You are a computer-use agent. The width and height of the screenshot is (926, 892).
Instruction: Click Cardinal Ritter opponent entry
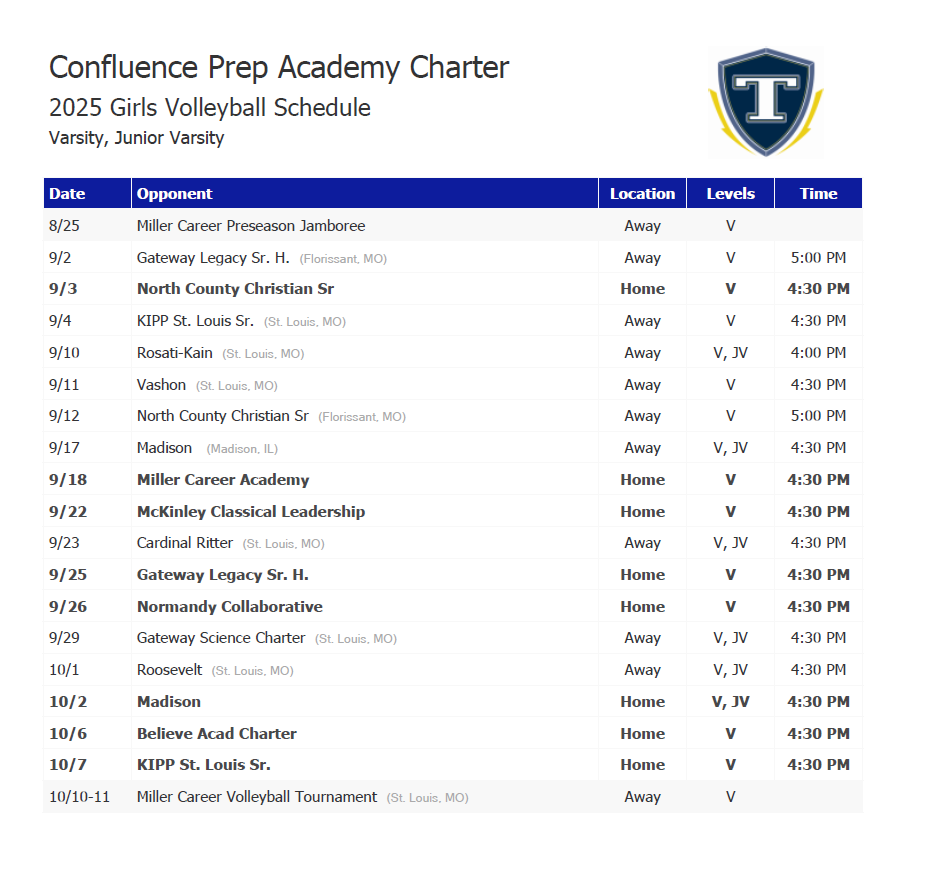(185, 543)
